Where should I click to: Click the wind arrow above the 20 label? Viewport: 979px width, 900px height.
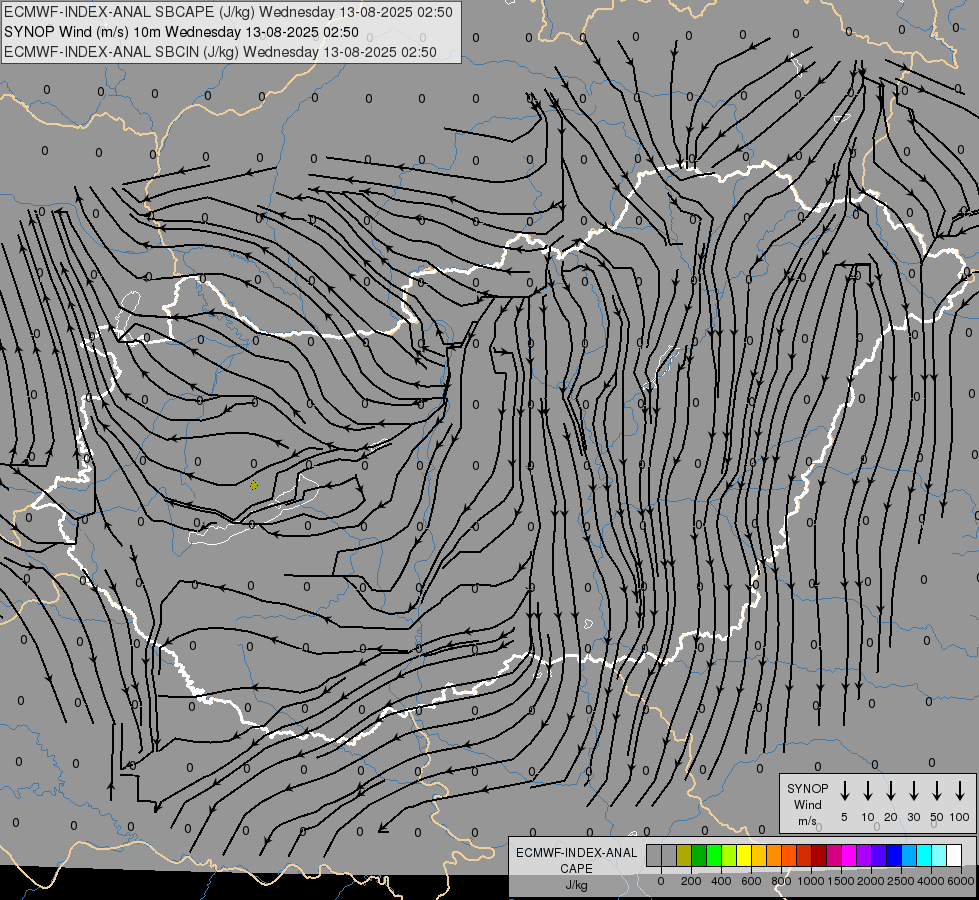click(890, 791)
